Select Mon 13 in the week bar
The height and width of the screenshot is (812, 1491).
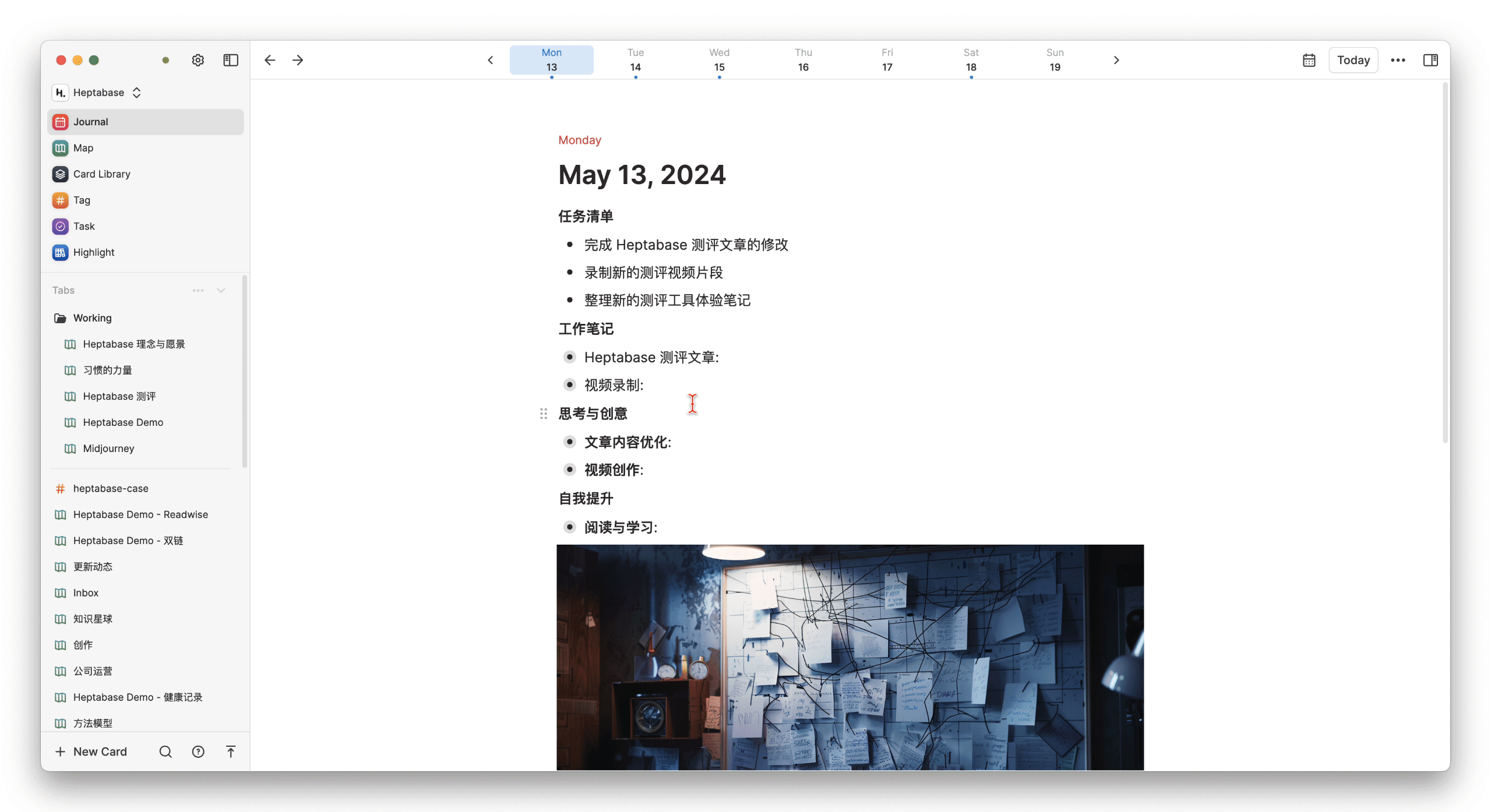tap(551, 60)
